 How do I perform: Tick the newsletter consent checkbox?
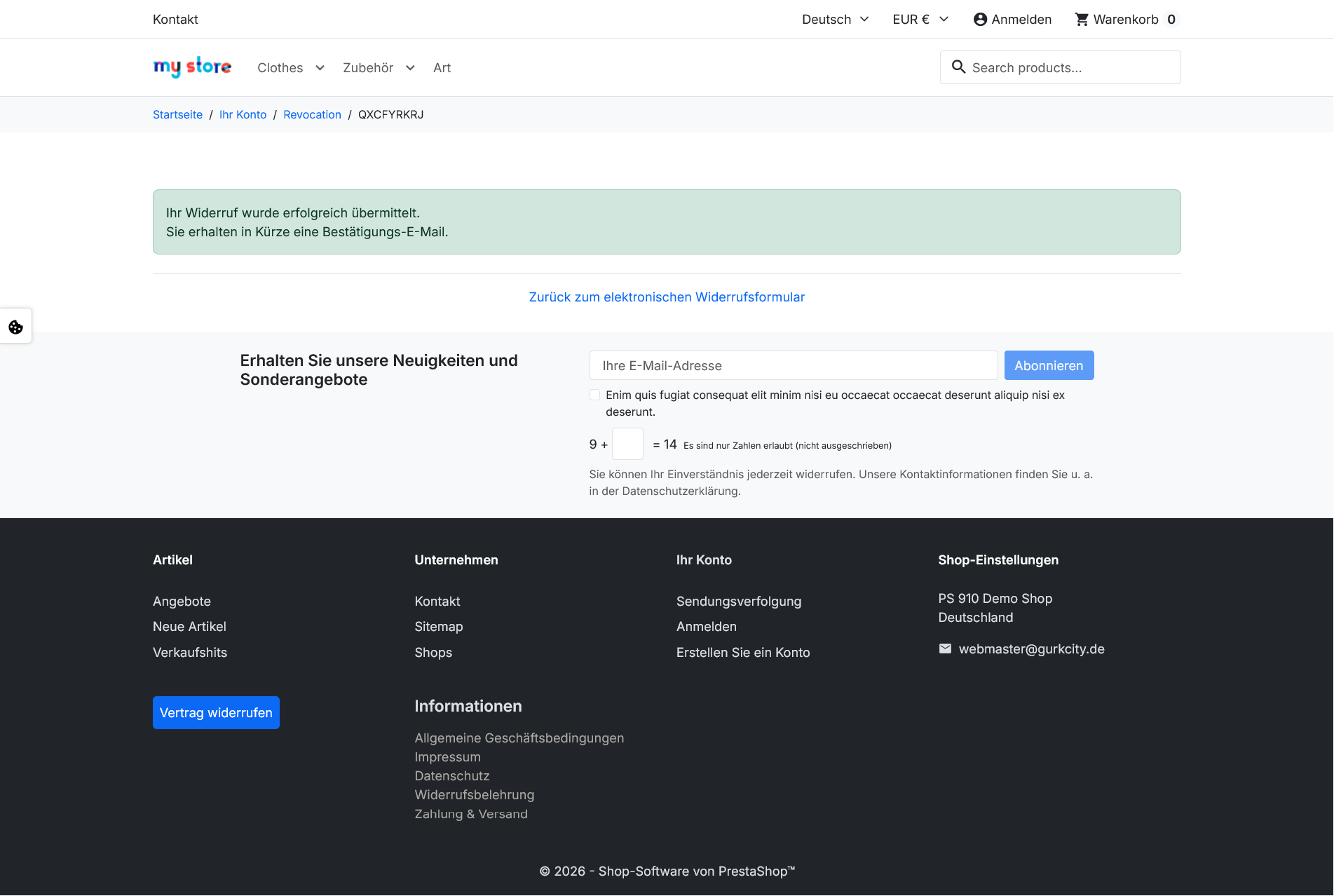(x=594, y=395)
